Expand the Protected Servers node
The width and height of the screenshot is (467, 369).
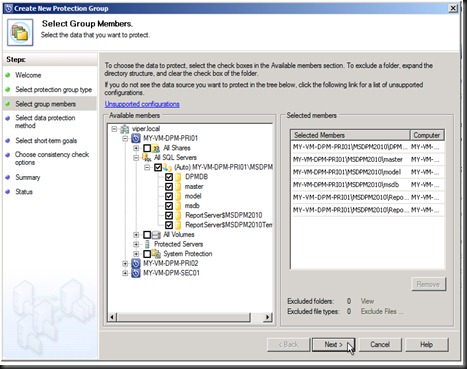point(136,244)
